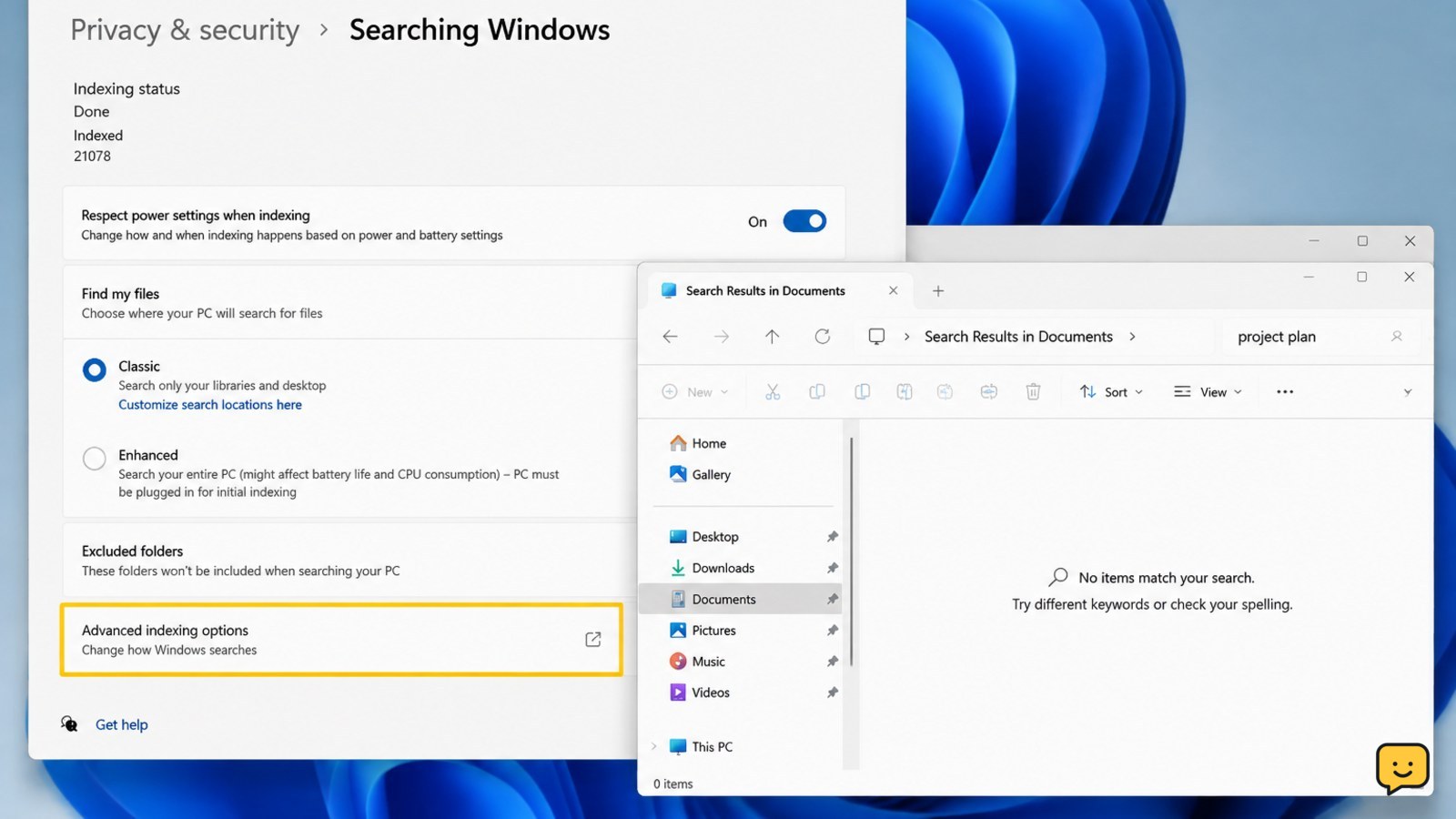The width and height of the screenshot is (1456, 819).
Task: Close the Search Results in Documents tab
Action: pos(893,291)
